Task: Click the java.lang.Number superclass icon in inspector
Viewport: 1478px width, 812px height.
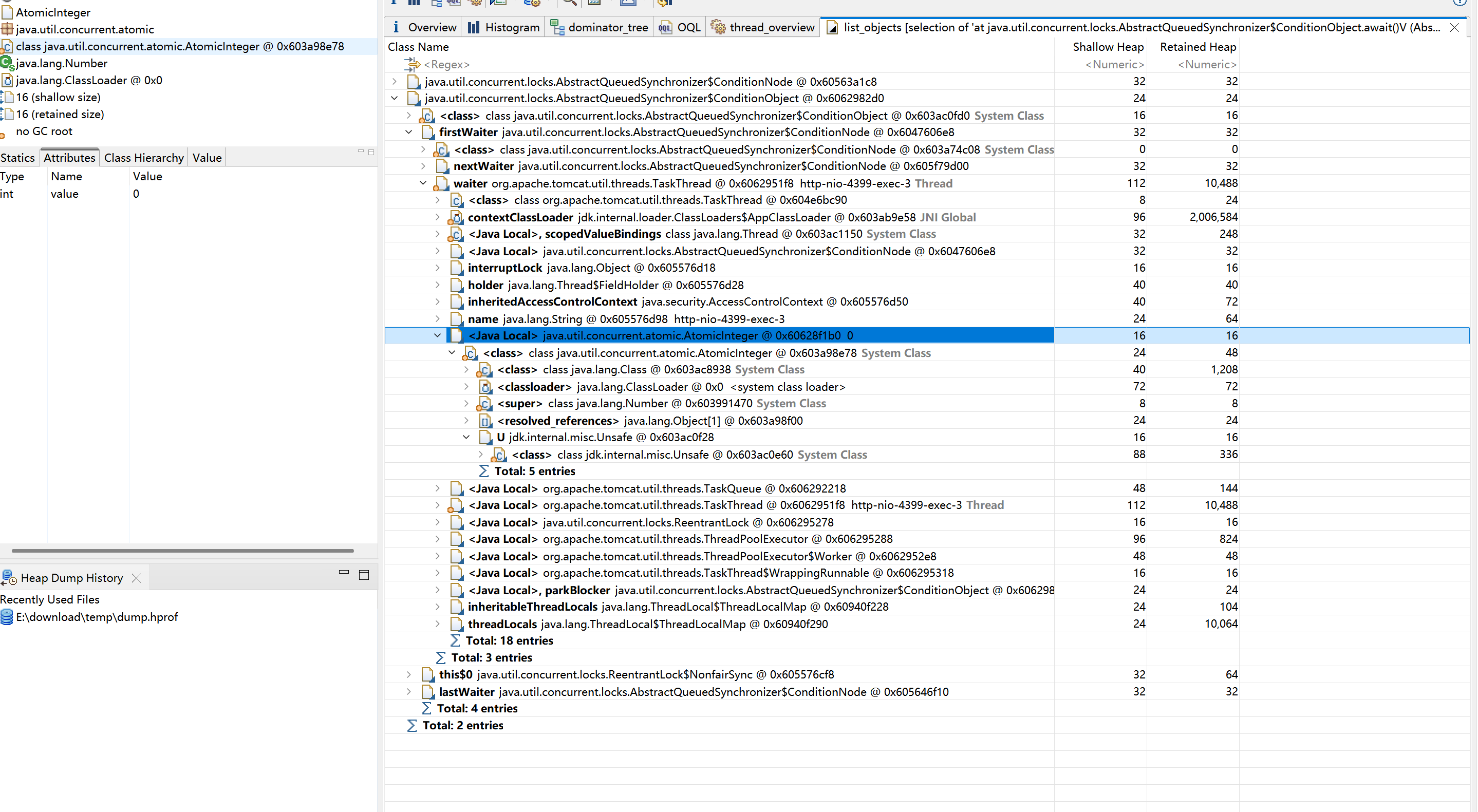Action: click(x=7, y=63)
